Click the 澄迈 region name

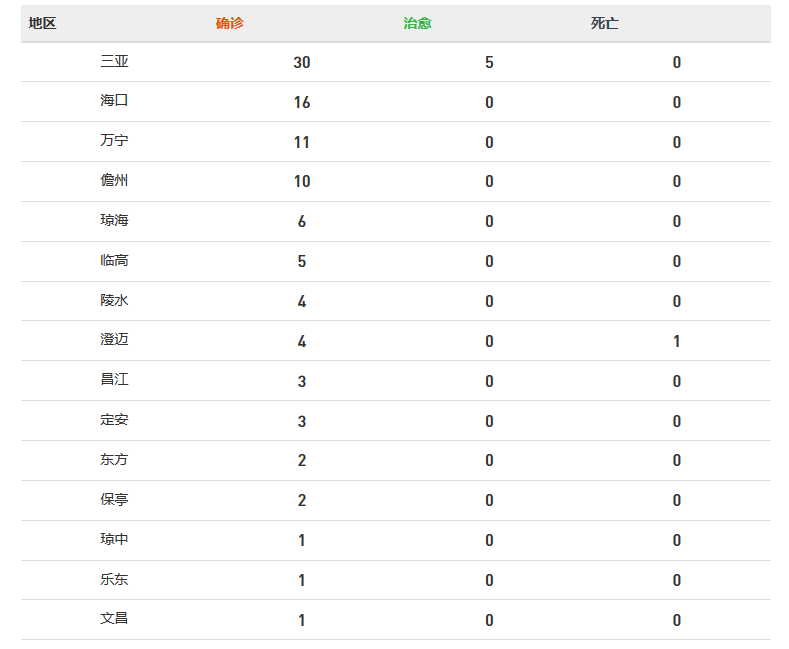click(x=114, y=340)
